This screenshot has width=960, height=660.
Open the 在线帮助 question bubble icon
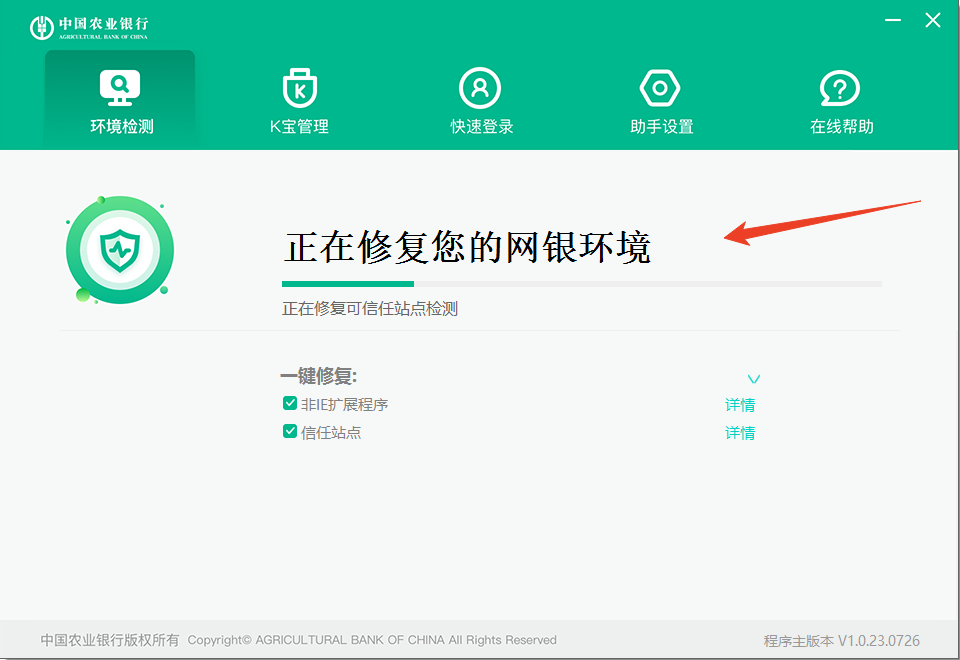click(x=840, y=89)
